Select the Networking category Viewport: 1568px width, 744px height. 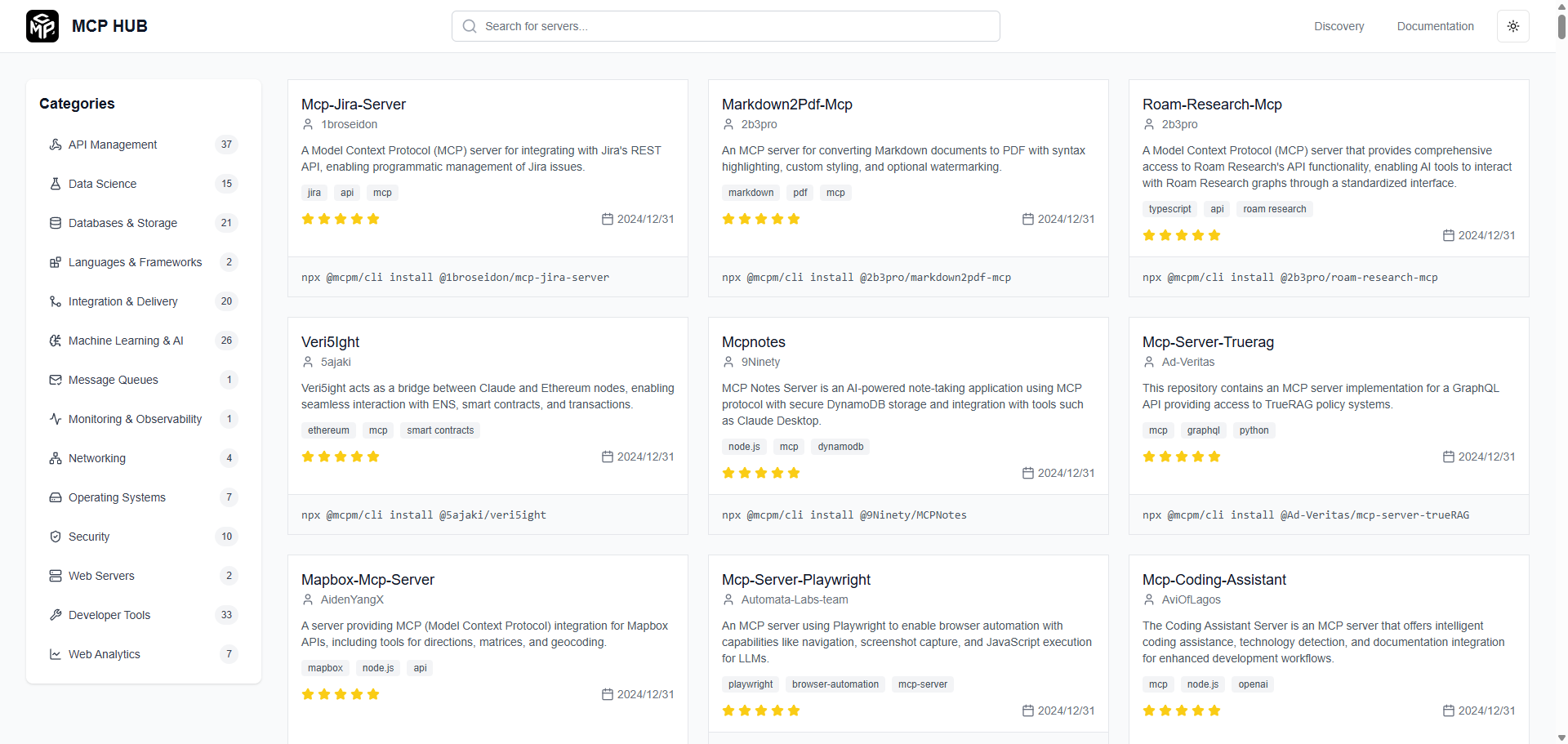[97, 458]
